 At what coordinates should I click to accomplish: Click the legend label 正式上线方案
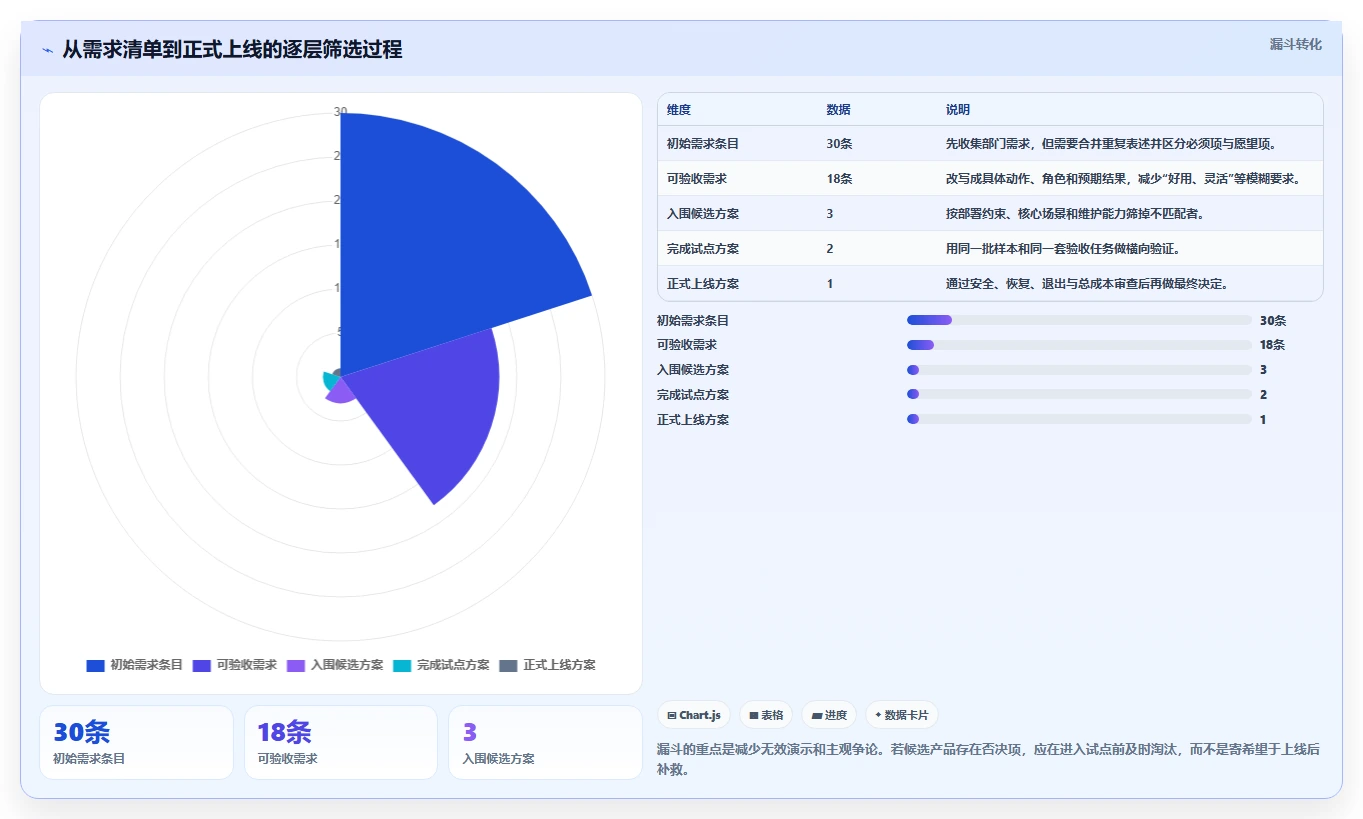pyautogui.click(x=559, y=665)
